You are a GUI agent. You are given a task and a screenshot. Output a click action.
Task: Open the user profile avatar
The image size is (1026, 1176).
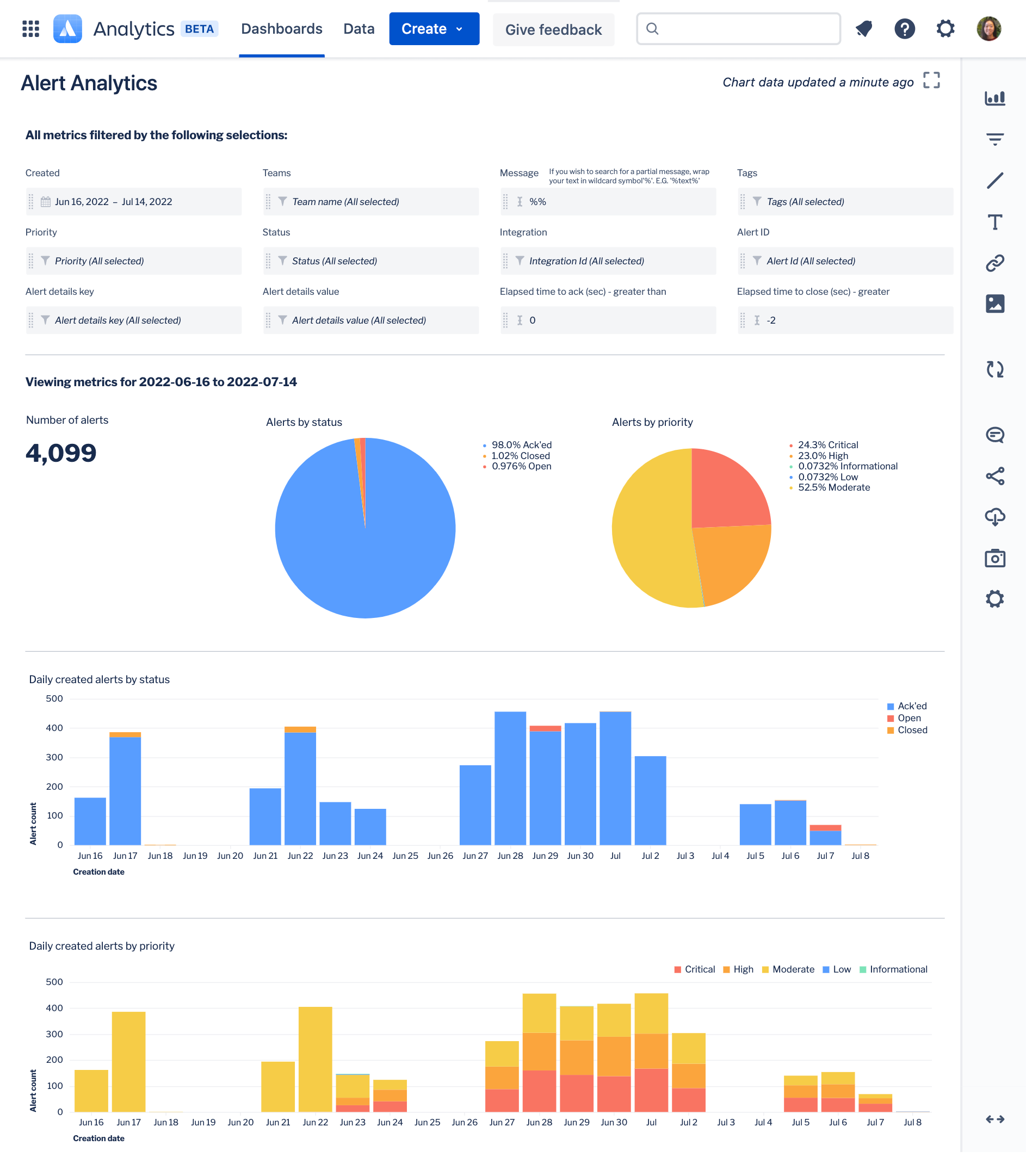tap(989, 29)
